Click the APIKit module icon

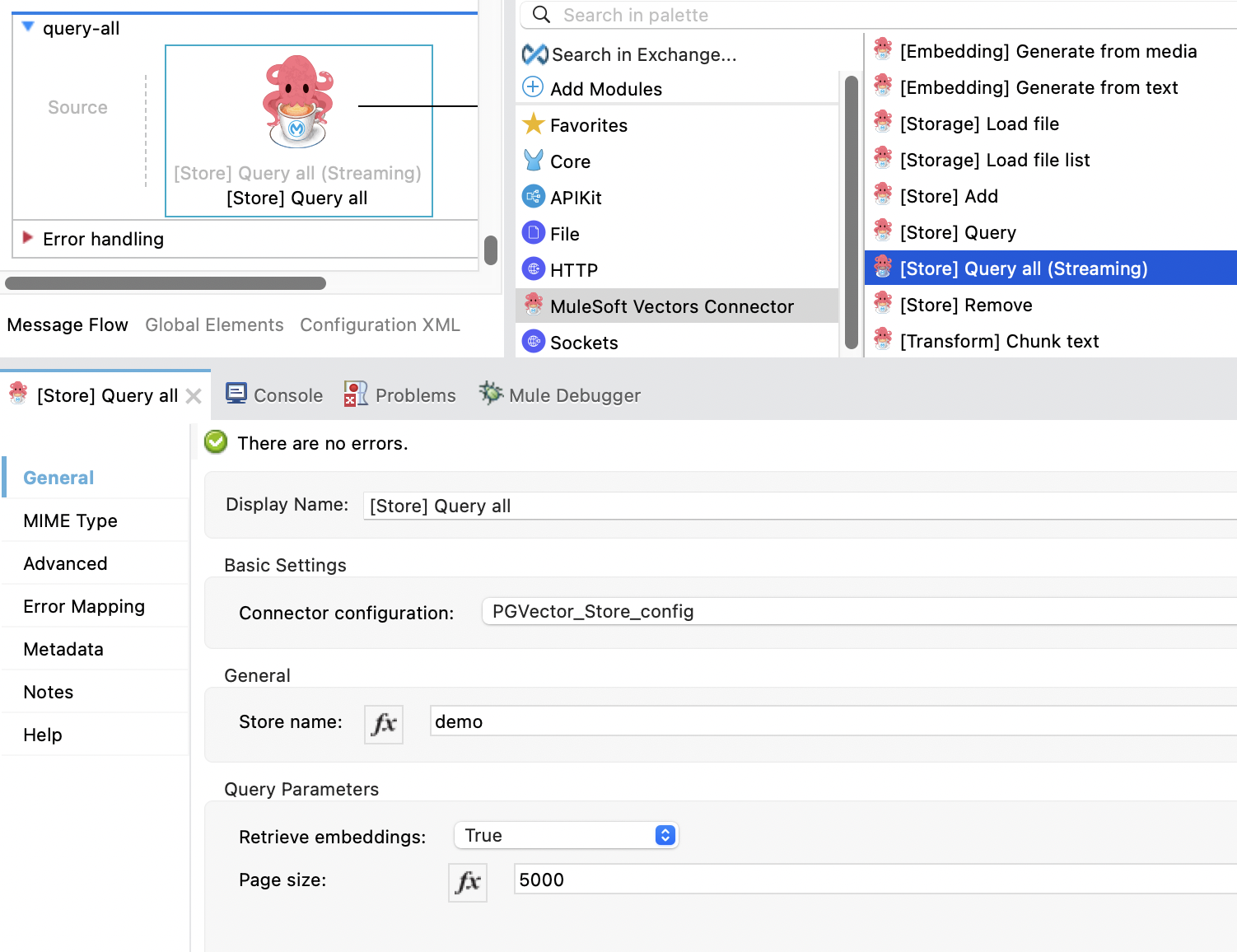click(534, 197)
